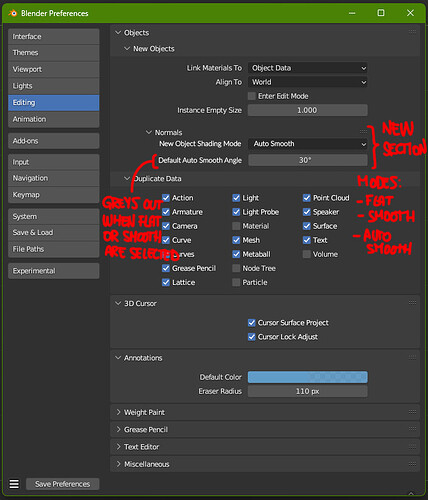The image size is (428, 500).
Task: Collapse the Normals subpanel
Action: (149, 132)
